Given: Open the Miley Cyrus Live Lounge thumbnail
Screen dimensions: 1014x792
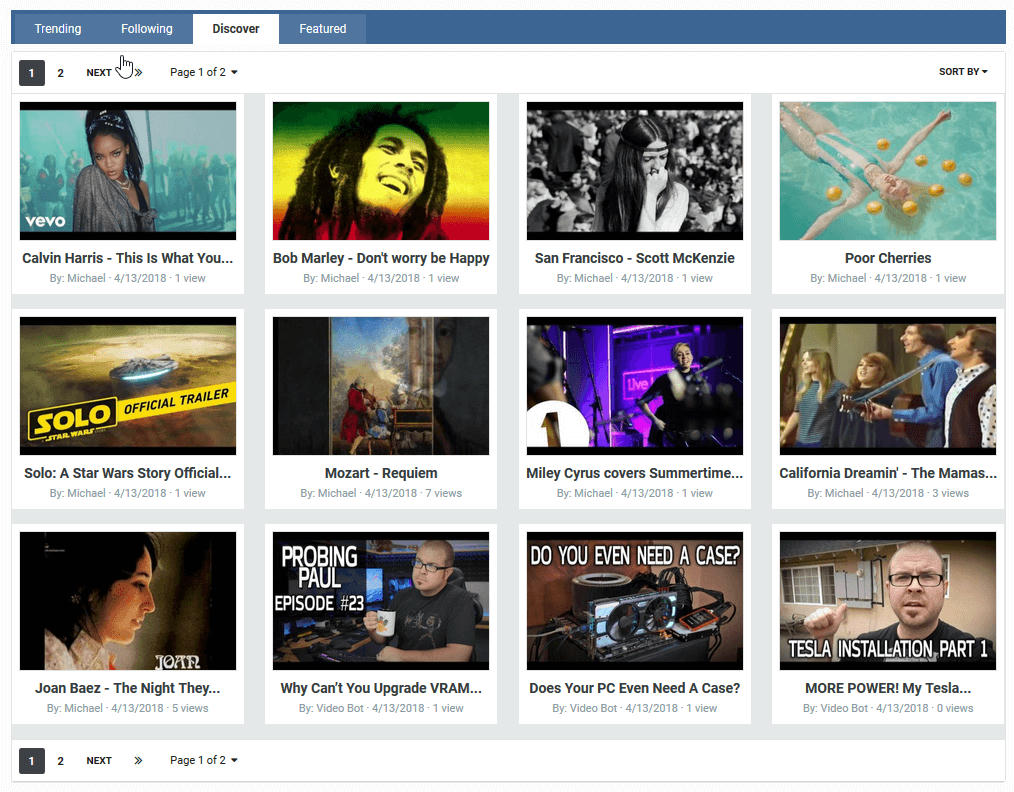Looking at the screenshot, I should pos(634,386).
